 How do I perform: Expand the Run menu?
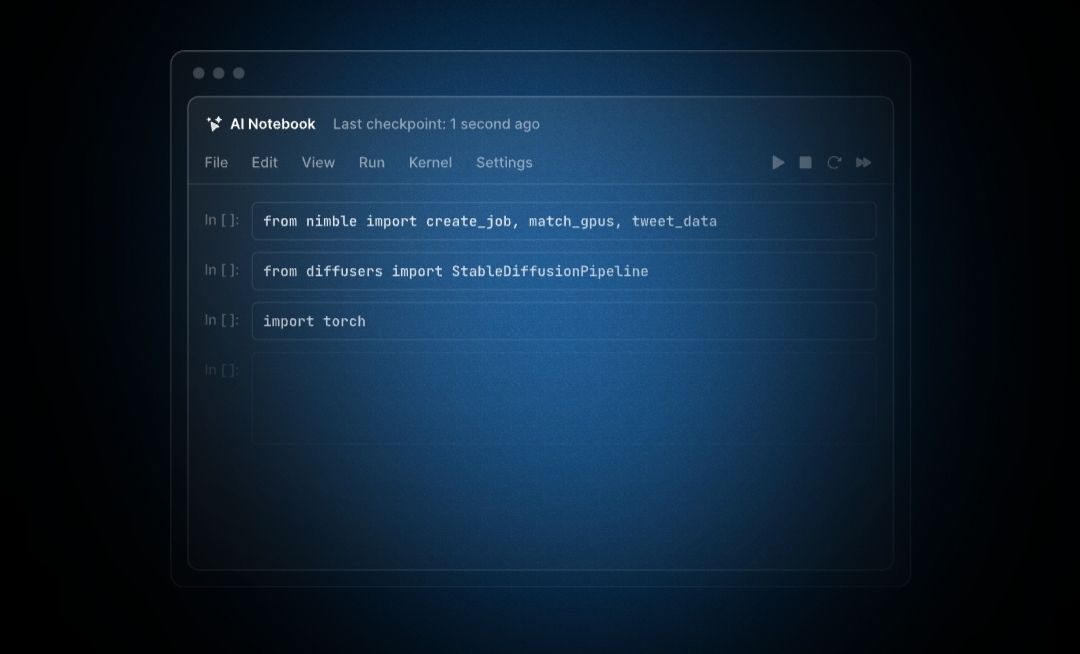pyautogui.click(x=371, y=162)
